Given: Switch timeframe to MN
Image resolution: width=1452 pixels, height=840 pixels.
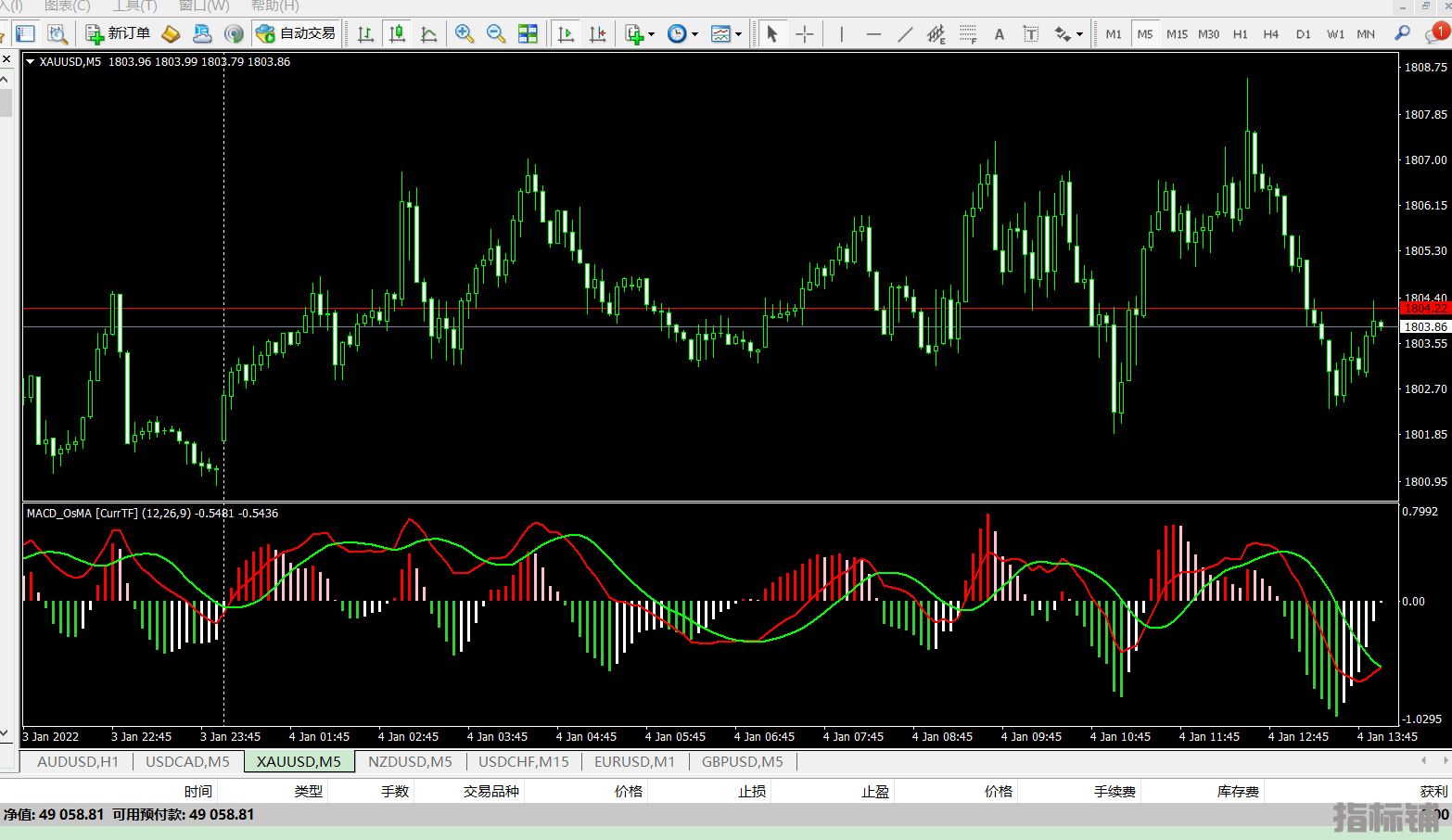Looking at the screenshot, I should [1366, 34].
